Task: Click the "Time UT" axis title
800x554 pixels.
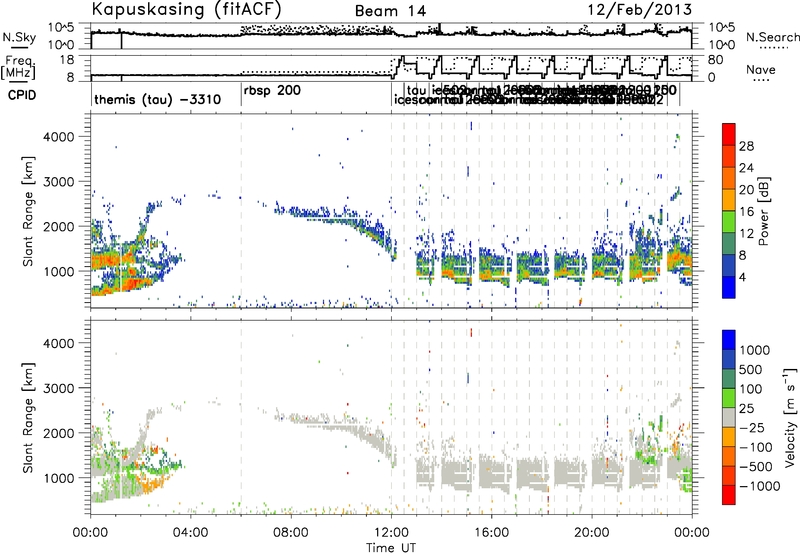Action: tap(391, 548)
